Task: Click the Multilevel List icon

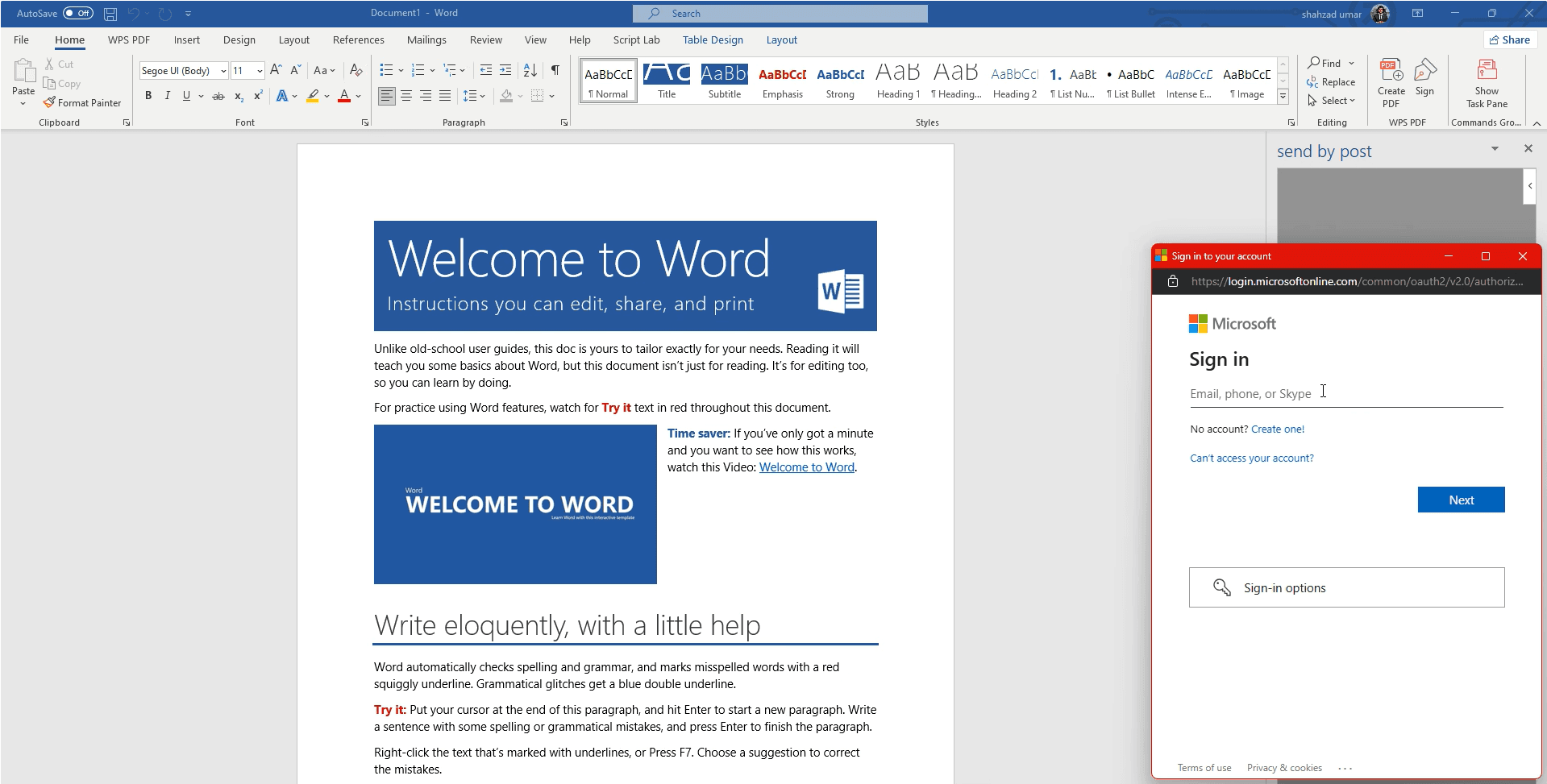Action: tap(450, 71)
